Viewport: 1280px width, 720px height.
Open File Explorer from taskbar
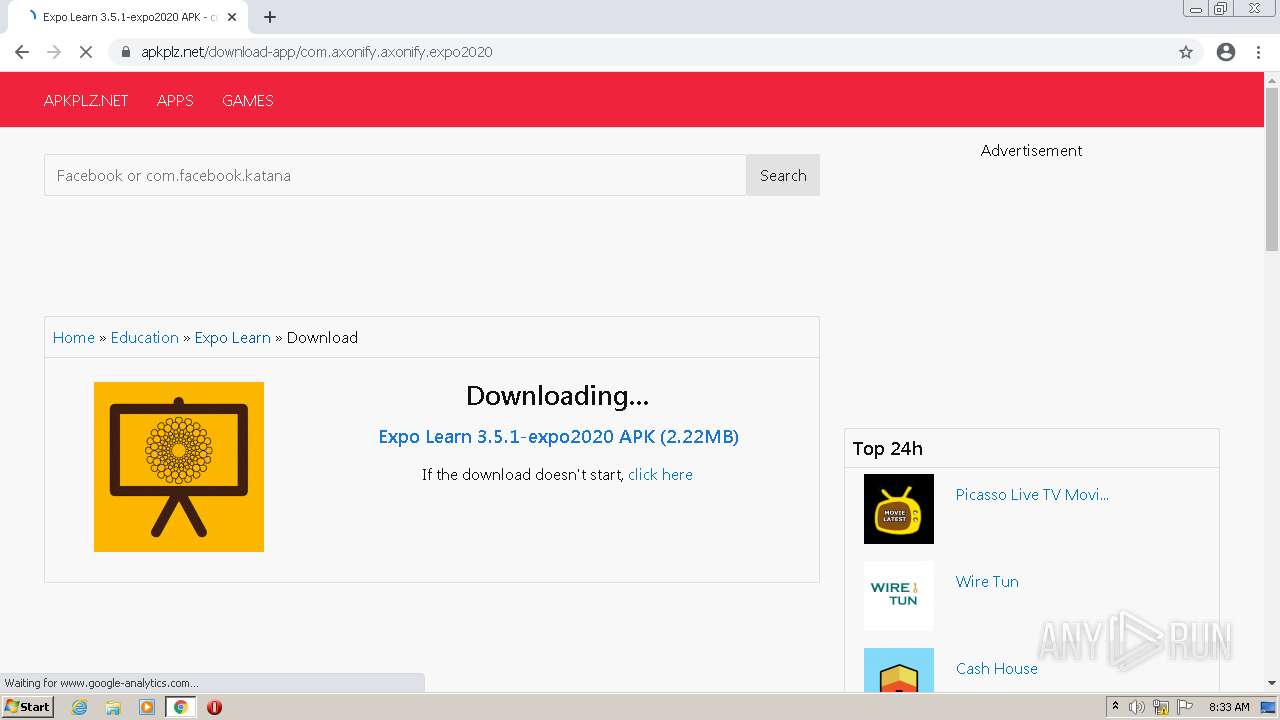tap(113, 707)
